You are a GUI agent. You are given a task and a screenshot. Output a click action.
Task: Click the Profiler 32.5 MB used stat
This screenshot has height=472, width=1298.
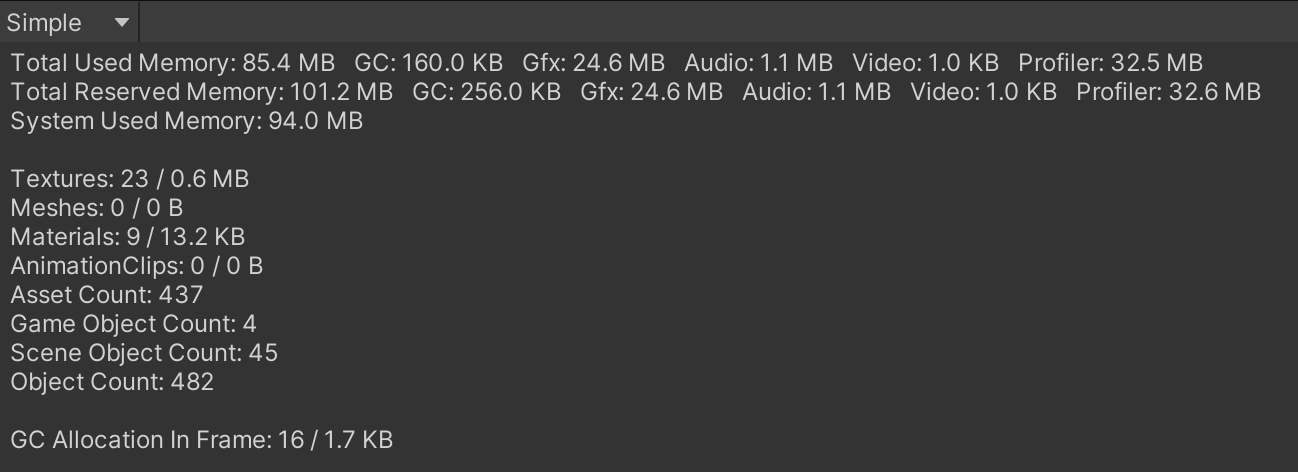click(1110, 63)
